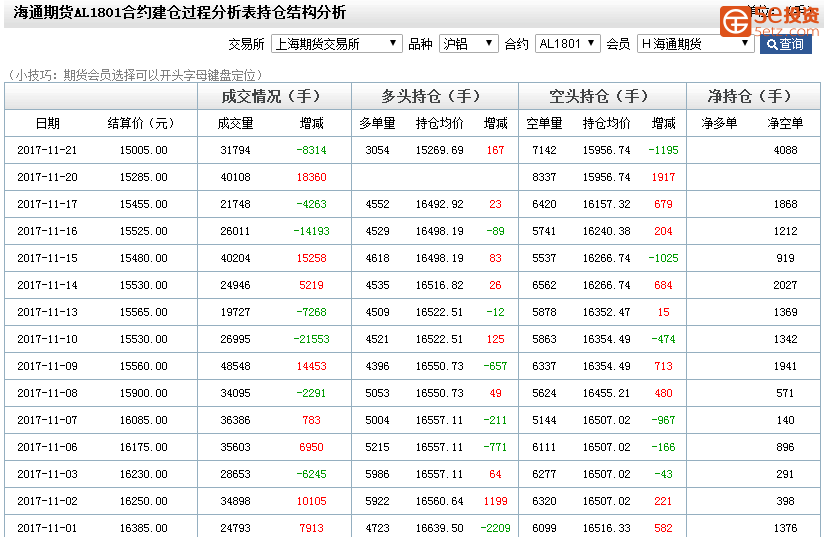The height and width of the screenshot is (537, 827).
Task: Click volume change value -21553
Action: pyautogui.click(x=311, y=339)
